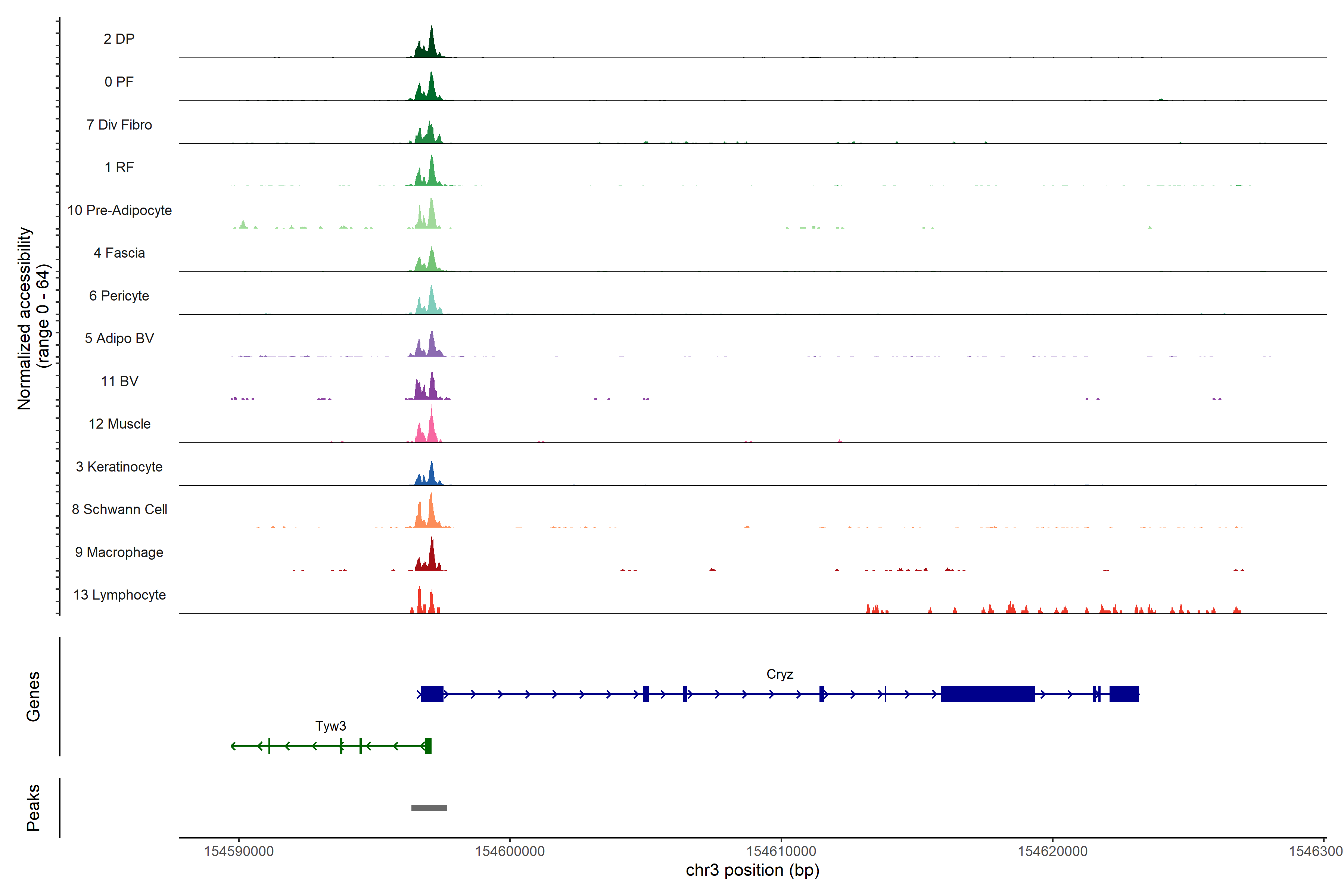Click the 13 Lymphocyte track label

pos(119,595)
